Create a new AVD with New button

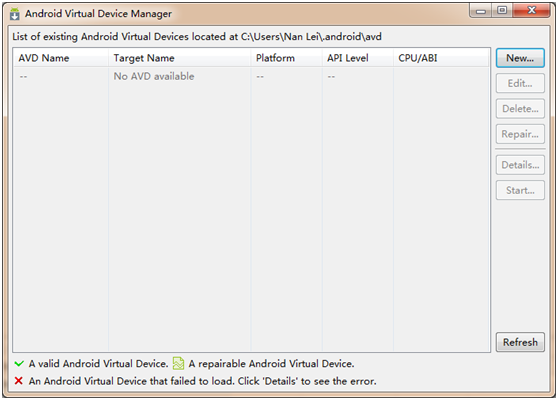520,58
